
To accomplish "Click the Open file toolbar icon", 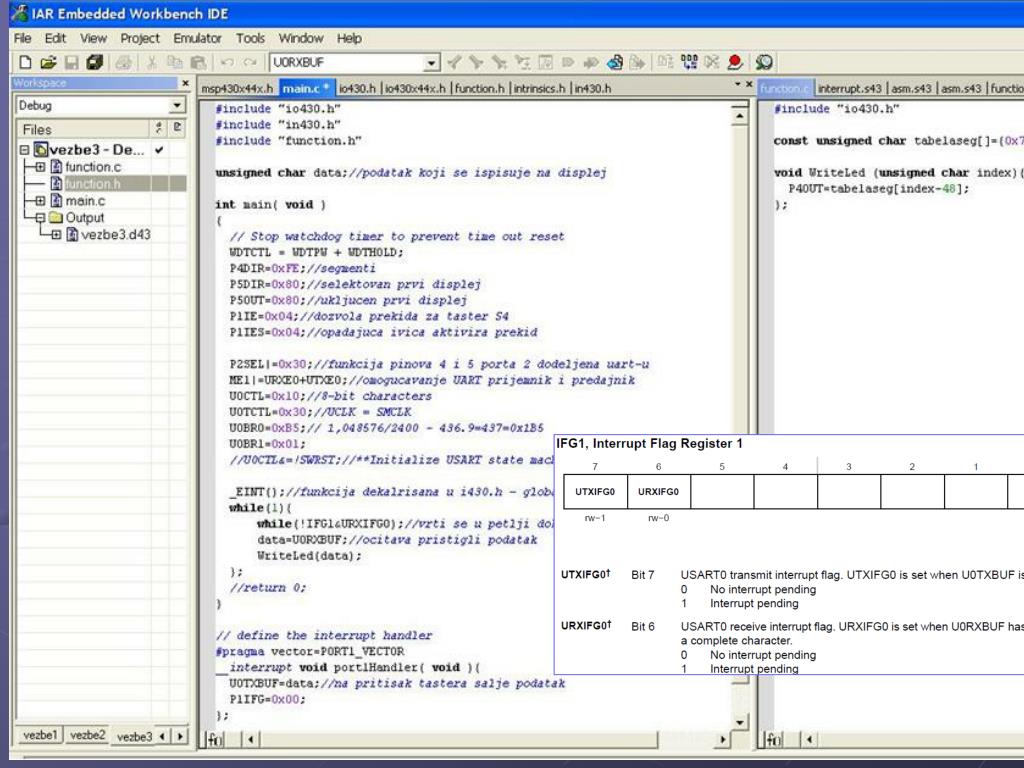I will (48, 62).
